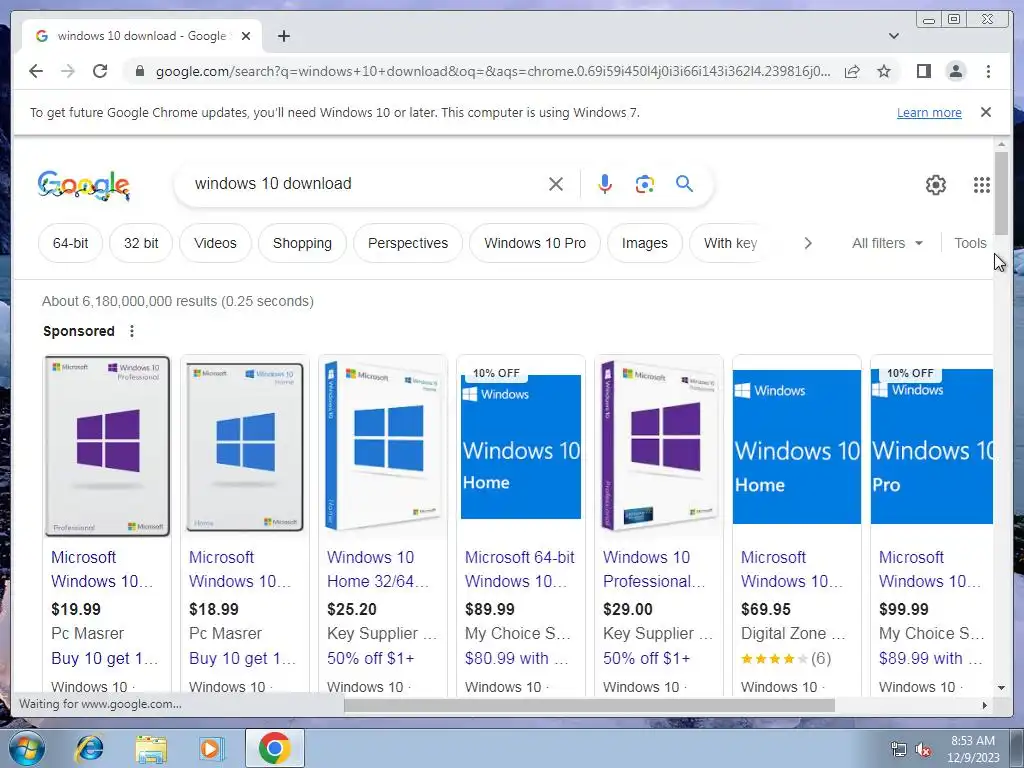This screenshot has height=768, width=1024.
Task: Open Windows Media Player from taskbar
Action: pyautogui.click(x=211, y=748)
